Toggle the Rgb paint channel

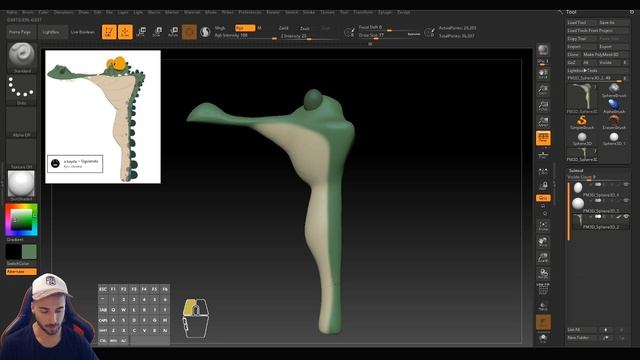[245, 28]
